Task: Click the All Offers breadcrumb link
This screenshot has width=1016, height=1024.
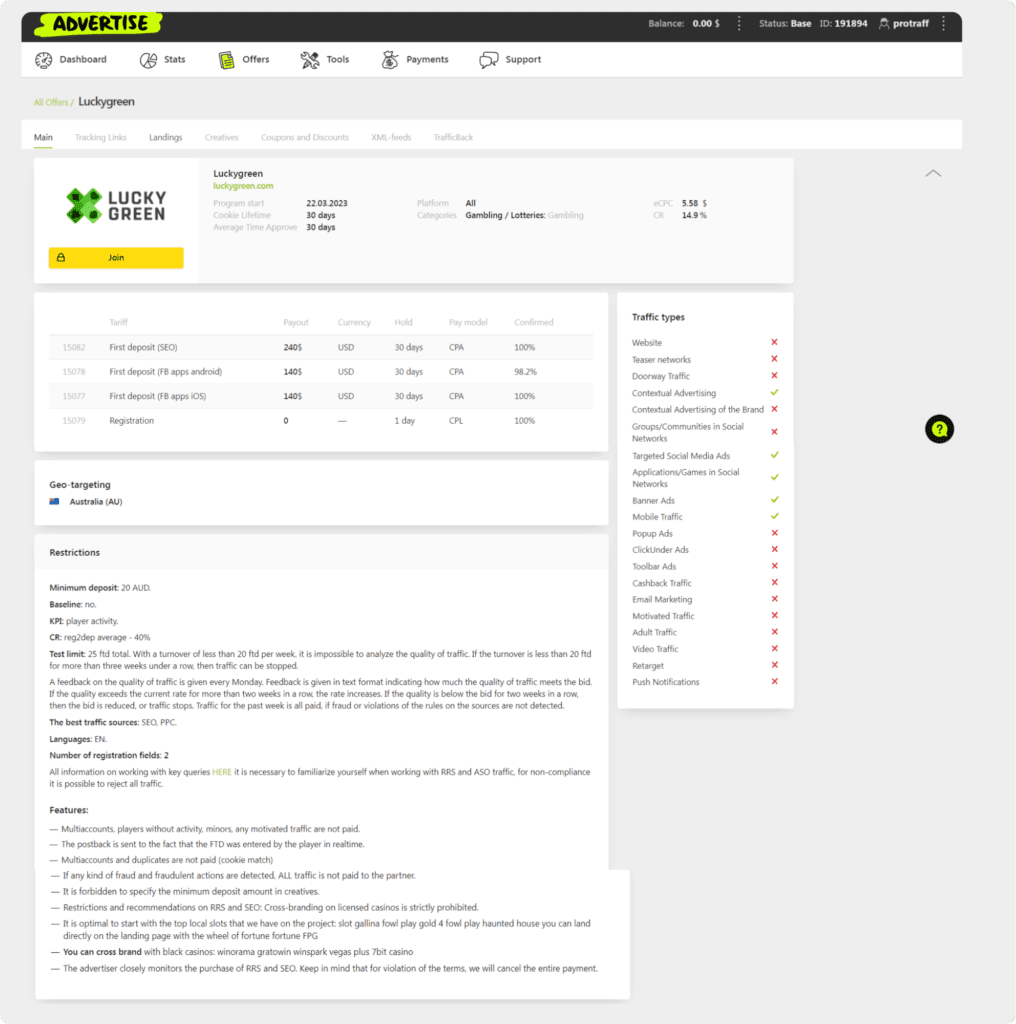Action: pyautogui.click(x=51, y=102)
